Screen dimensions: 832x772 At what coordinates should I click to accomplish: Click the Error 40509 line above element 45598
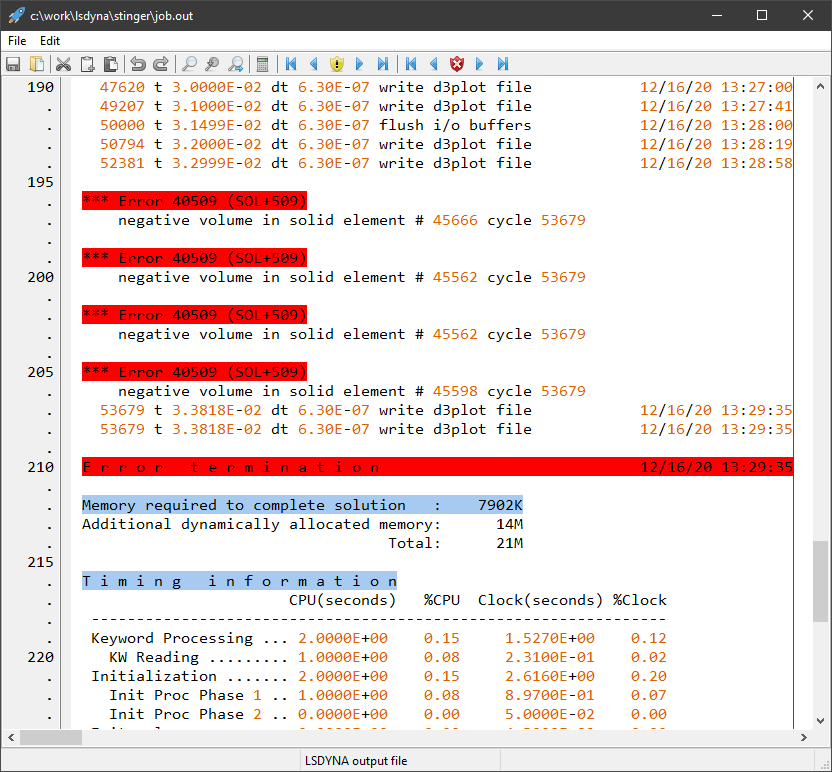194,372
